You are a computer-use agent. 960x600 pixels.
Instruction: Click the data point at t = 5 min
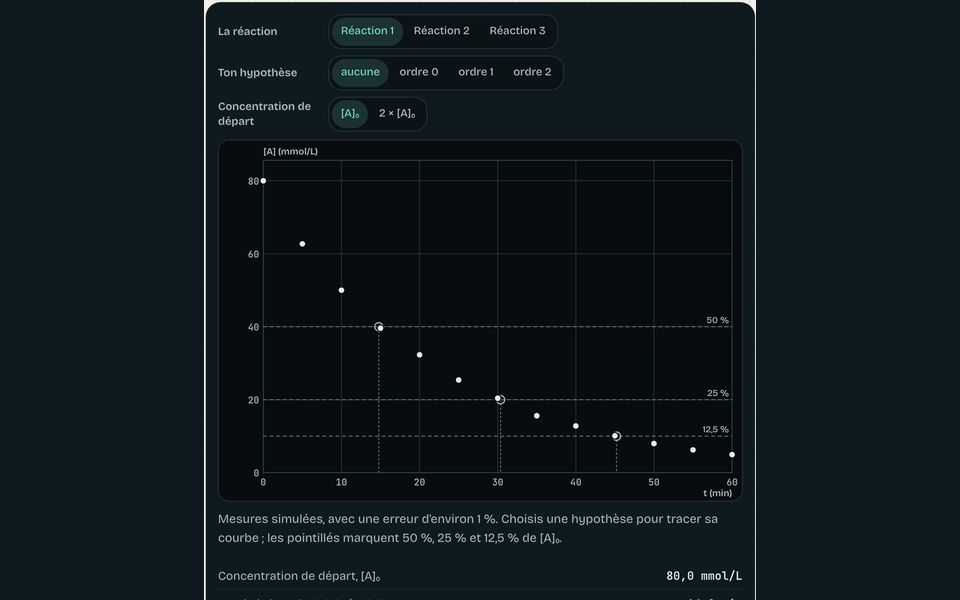(302, 244)
